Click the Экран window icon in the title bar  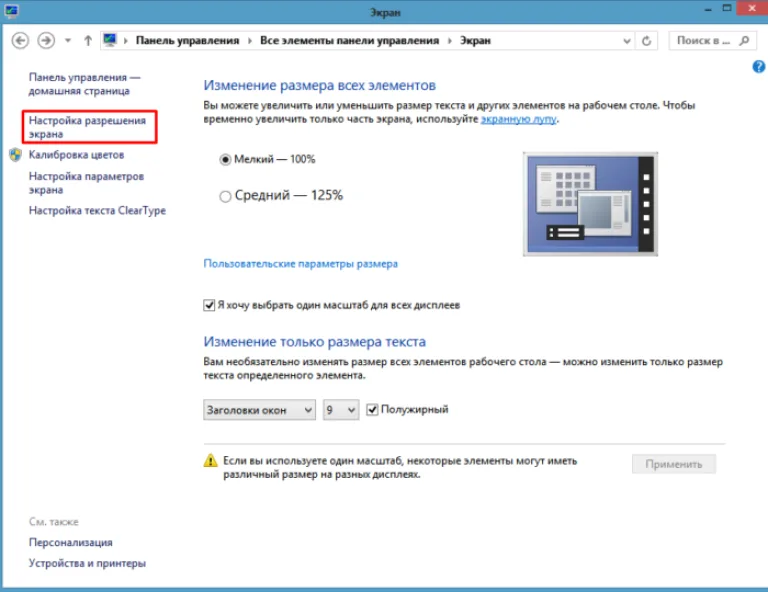[11, 10]
